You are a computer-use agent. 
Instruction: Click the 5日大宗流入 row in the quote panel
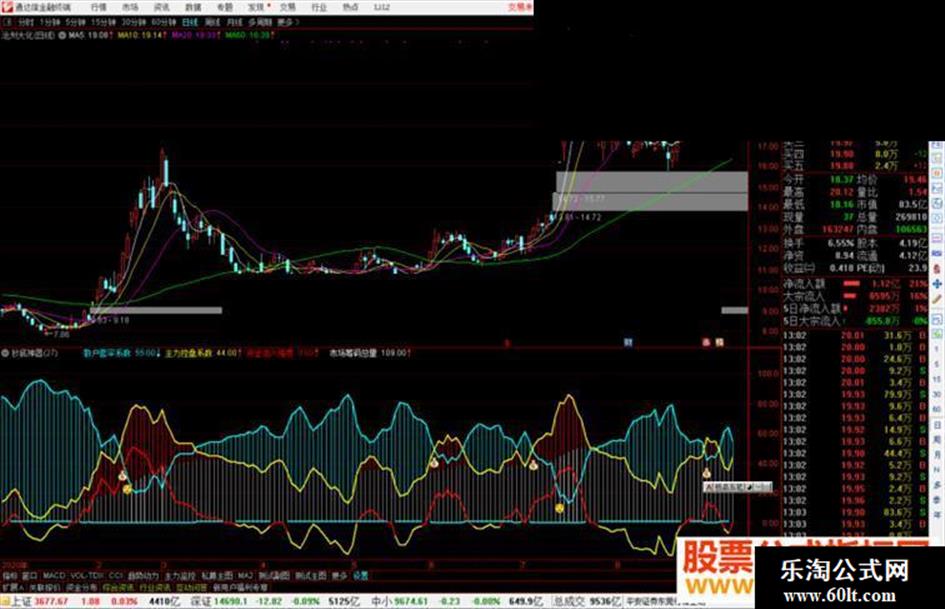coord(855,321)
